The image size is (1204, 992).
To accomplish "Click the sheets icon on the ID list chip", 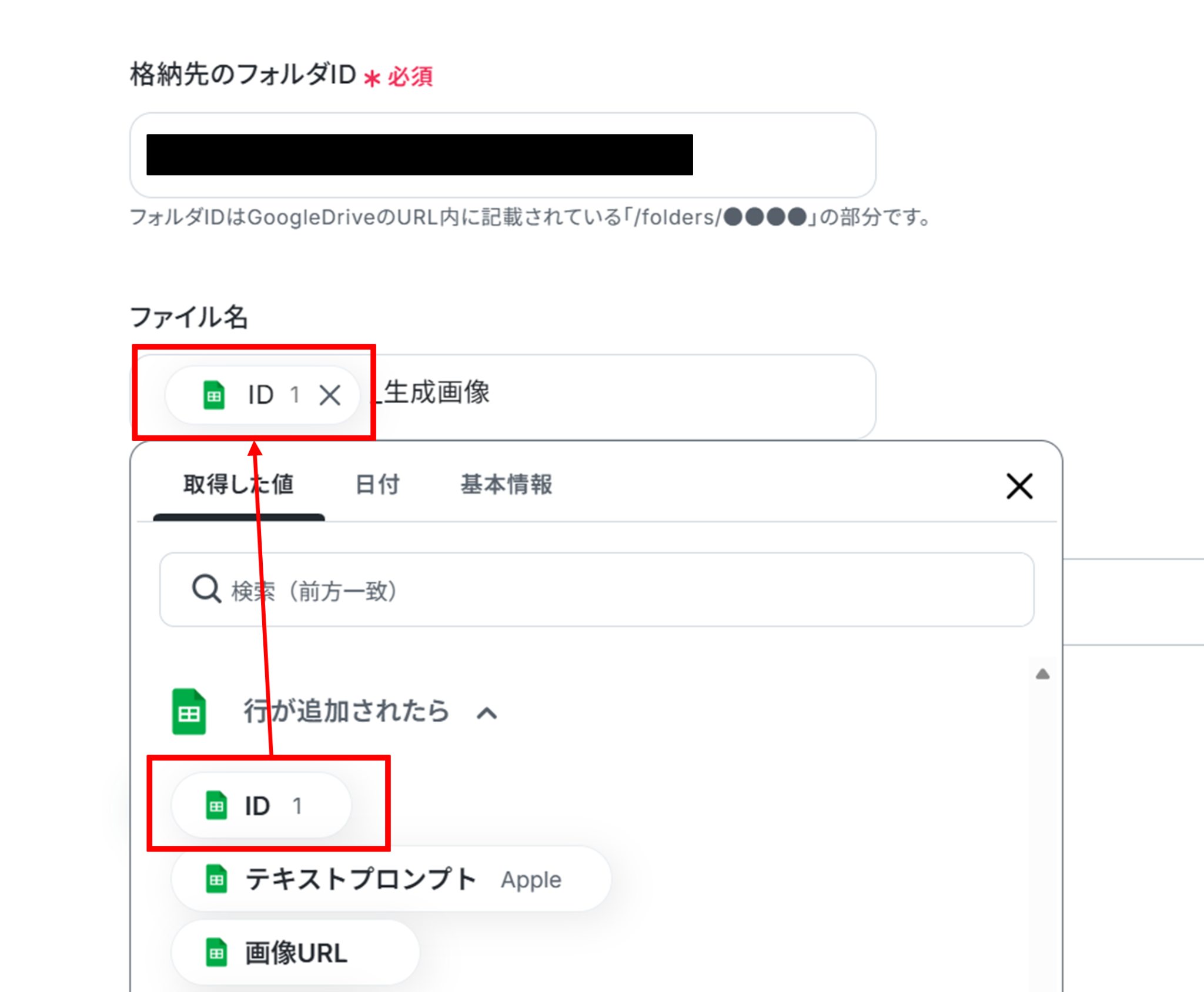I will pyautogui.click(x=216, y=805).
